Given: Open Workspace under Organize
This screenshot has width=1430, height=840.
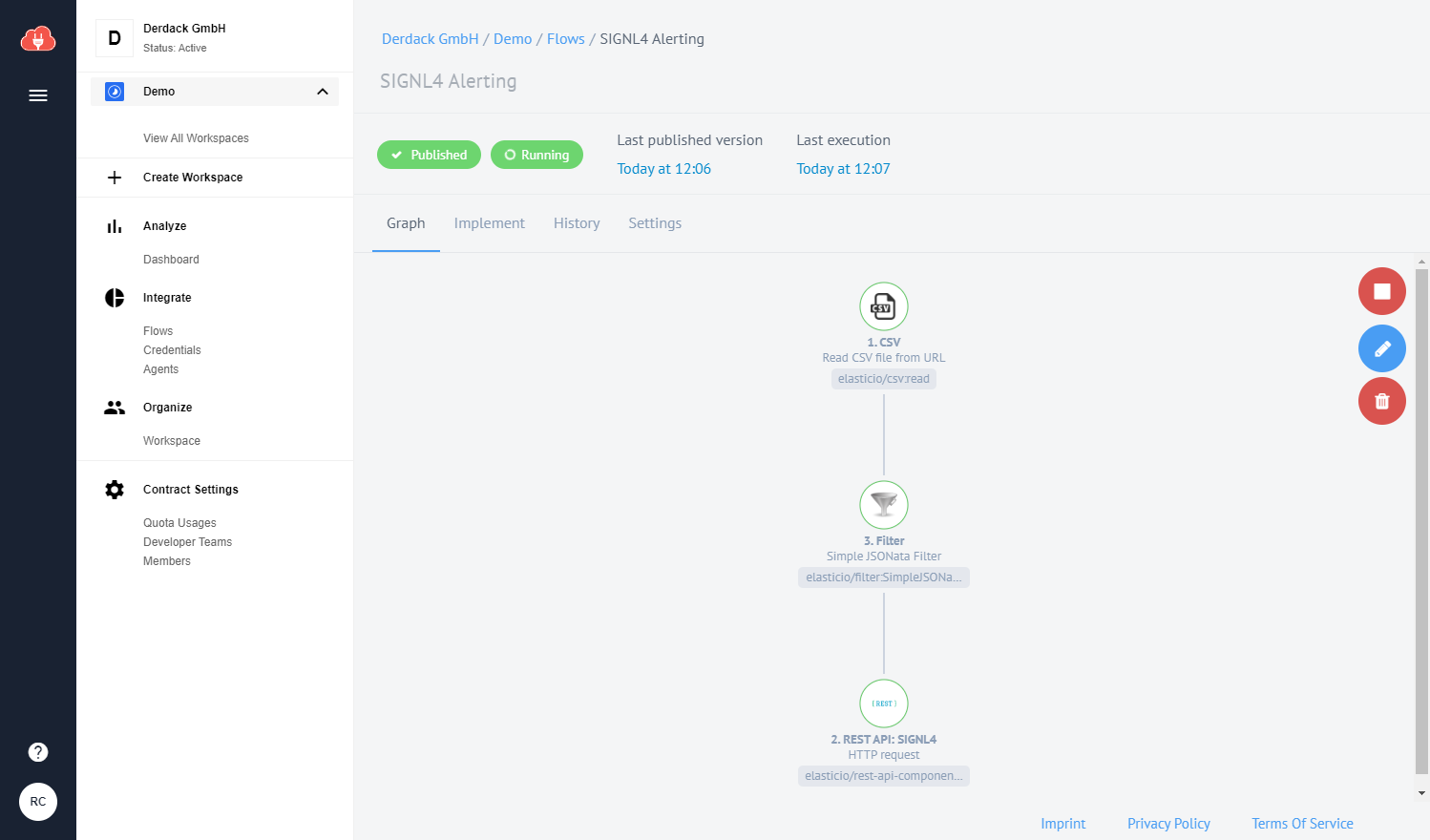Looking at the screenshot, I should (172, 441).
